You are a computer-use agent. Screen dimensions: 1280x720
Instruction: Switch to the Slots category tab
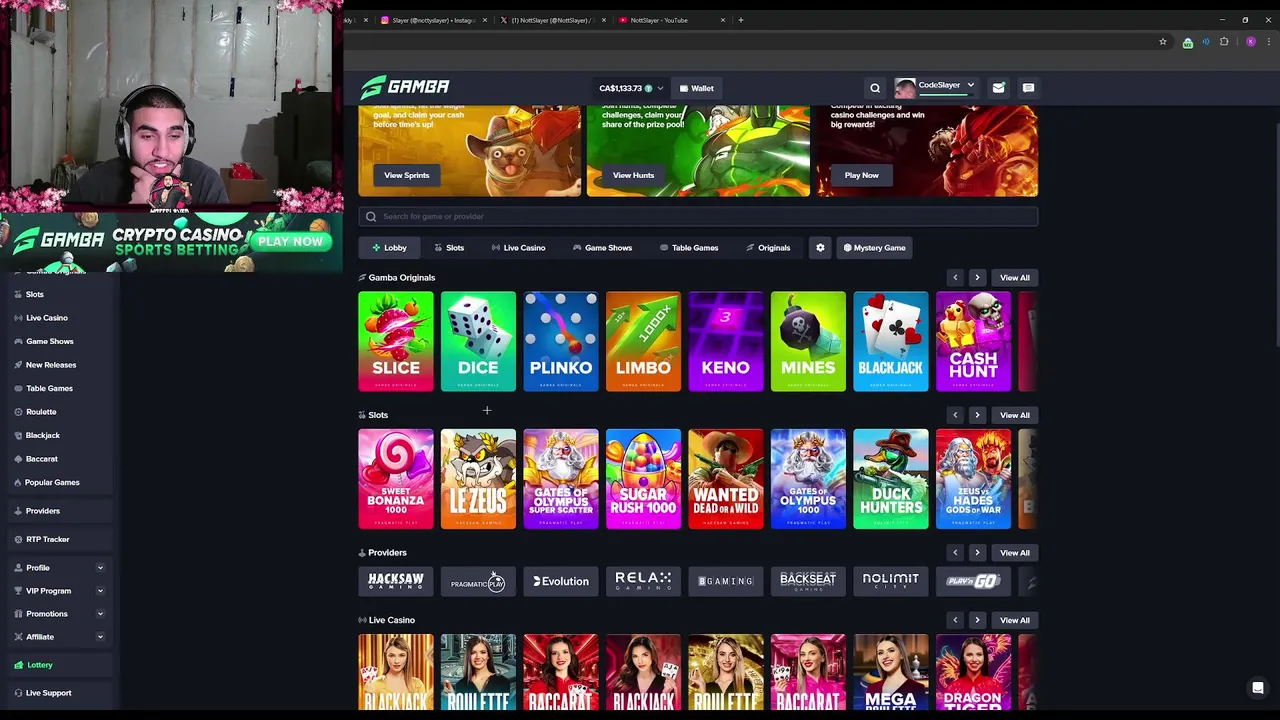click(x=449, y=248)
